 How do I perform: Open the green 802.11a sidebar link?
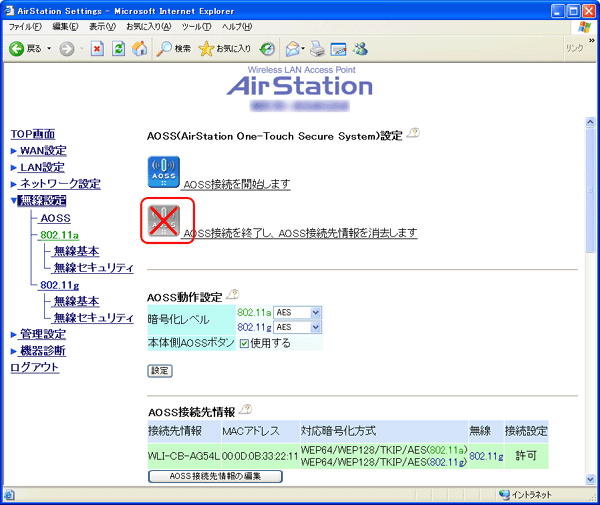(59, 235)
